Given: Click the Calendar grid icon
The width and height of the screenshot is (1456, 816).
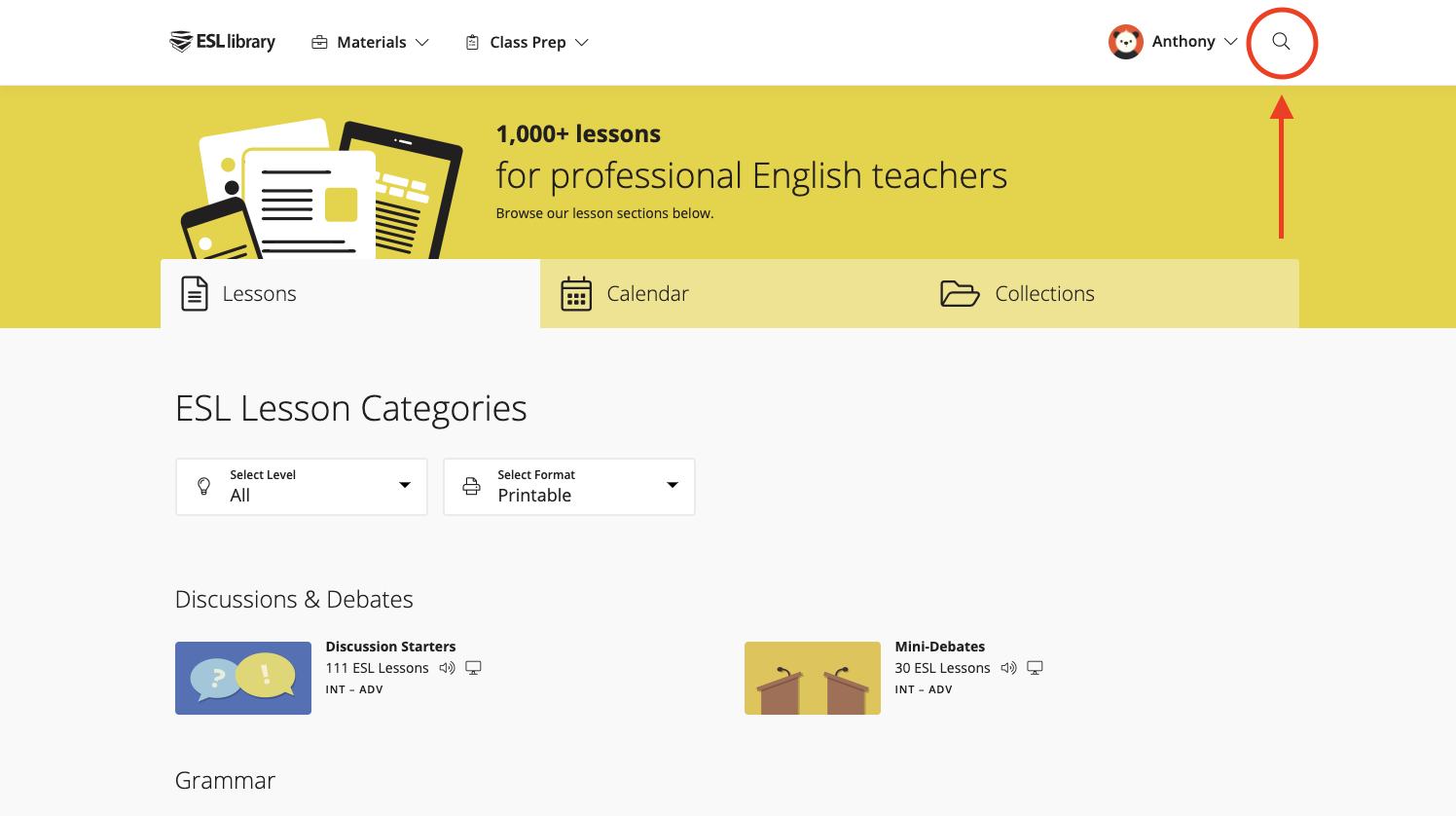Looking at the screenshot, I should pos(576,294).
